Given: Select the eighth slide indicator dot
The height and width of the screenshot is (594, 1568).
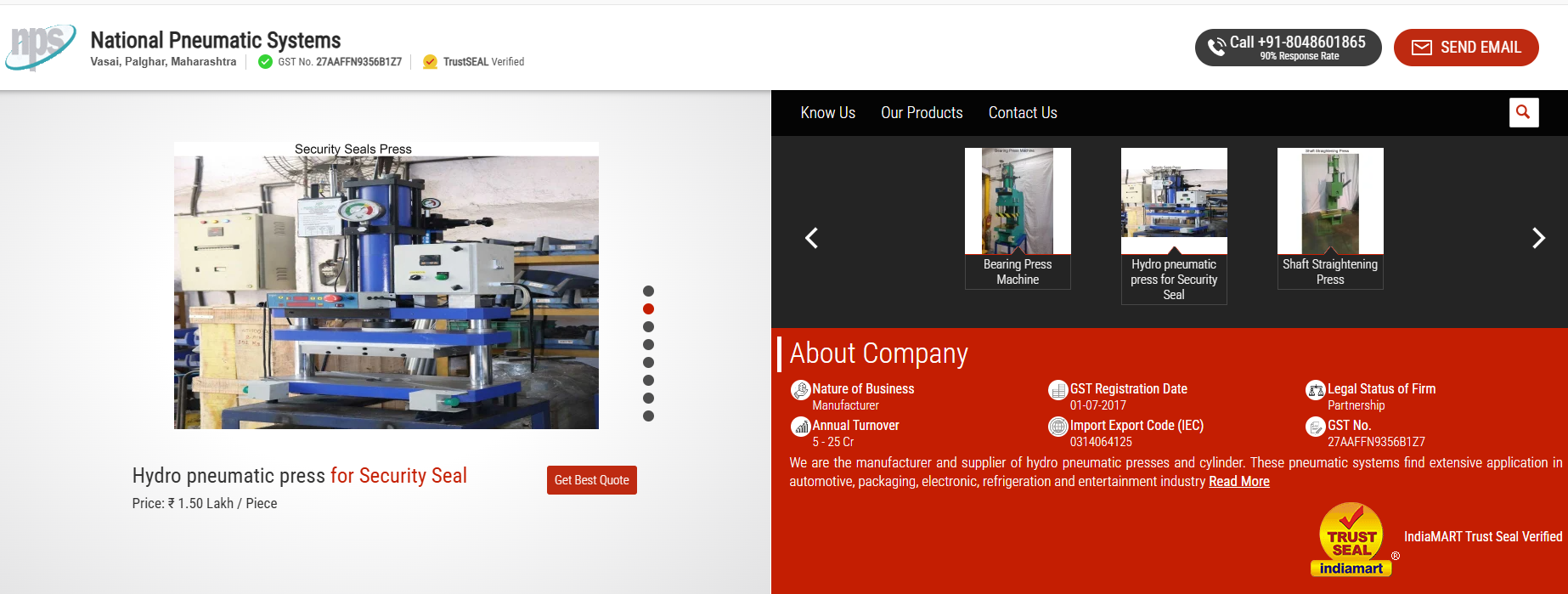Looking at the screenshot, I should click(x=648, y=416).
